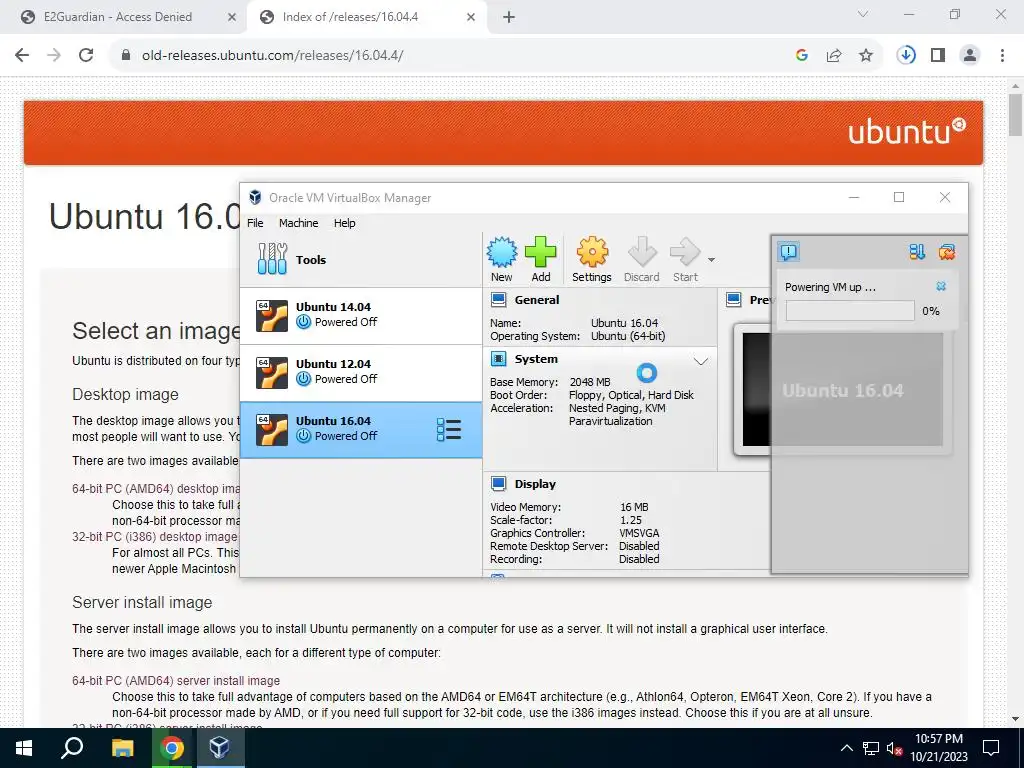Open the Windows notification center

[991, 748]
